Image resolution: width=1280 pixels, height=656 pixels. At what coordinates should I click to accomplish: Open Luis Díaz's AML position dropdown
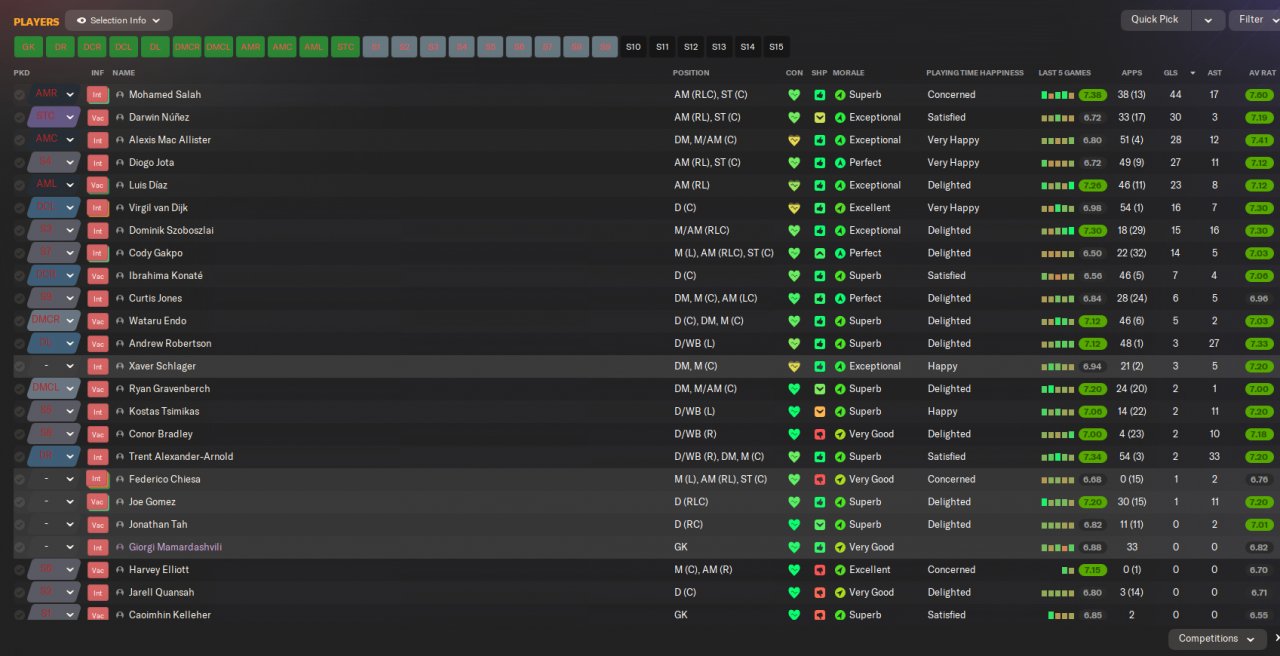(x=70, y=185)
